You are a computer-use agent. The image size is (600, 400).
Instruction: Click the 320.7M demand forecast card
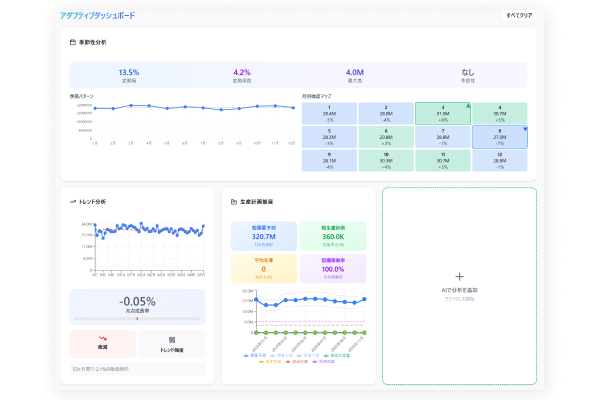click(x=264, y=237)
